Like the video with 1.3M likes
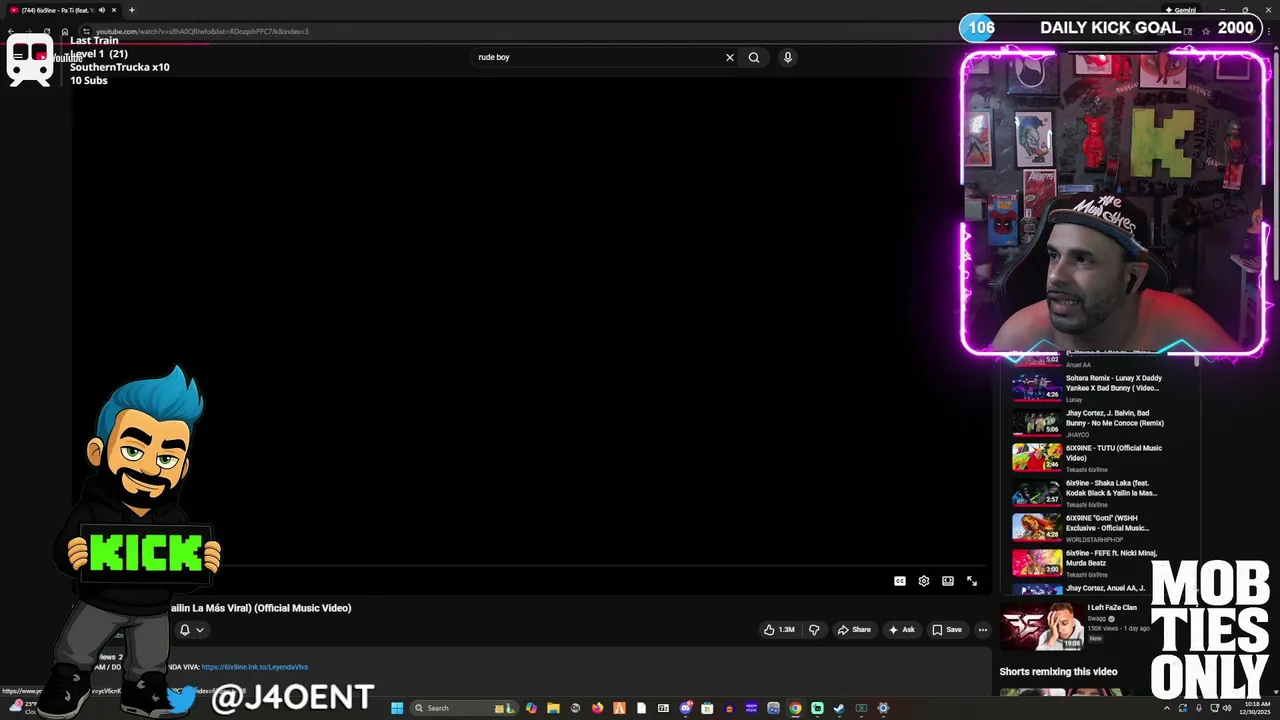 pos(779,630)
